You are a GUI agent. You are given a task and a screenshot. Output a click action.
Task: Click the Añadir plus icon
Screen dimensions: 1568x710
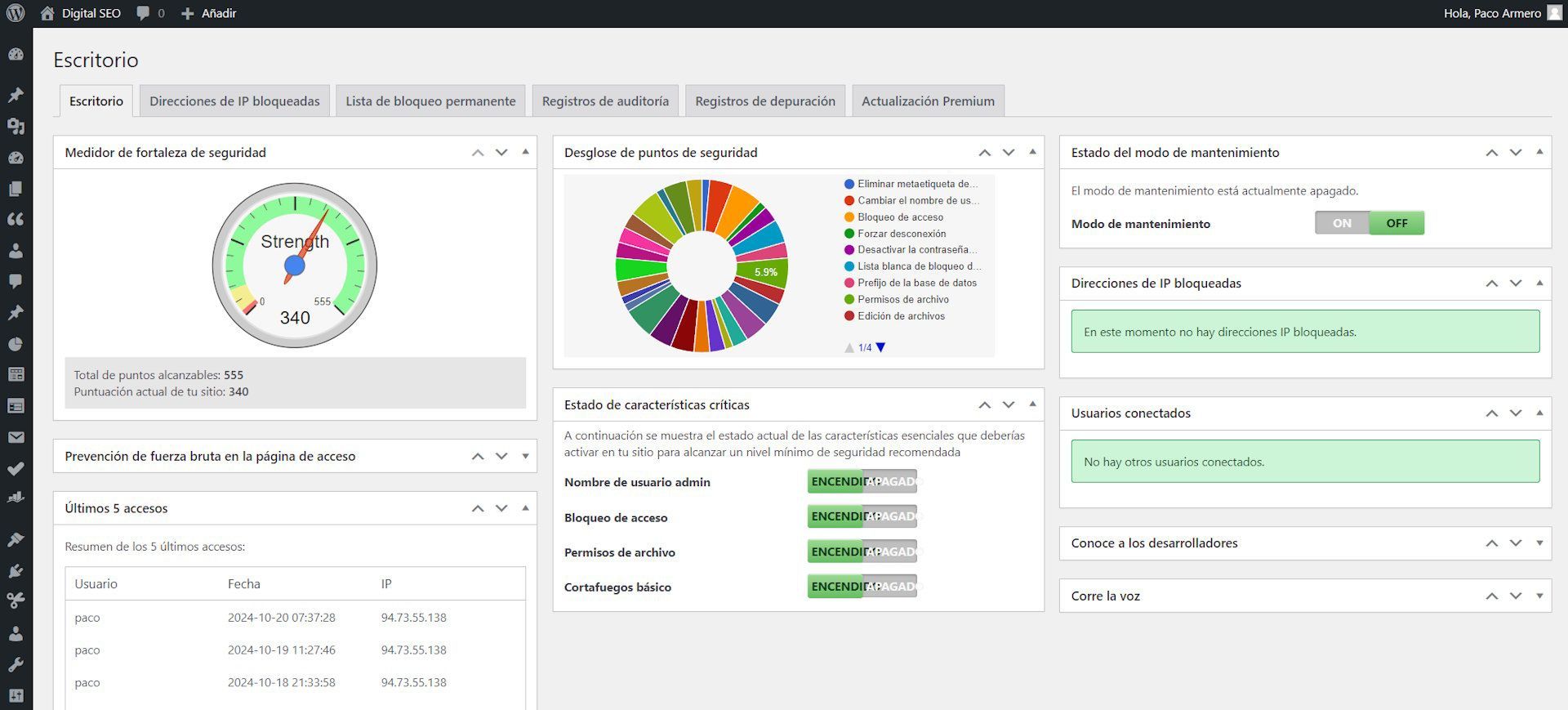187,13
